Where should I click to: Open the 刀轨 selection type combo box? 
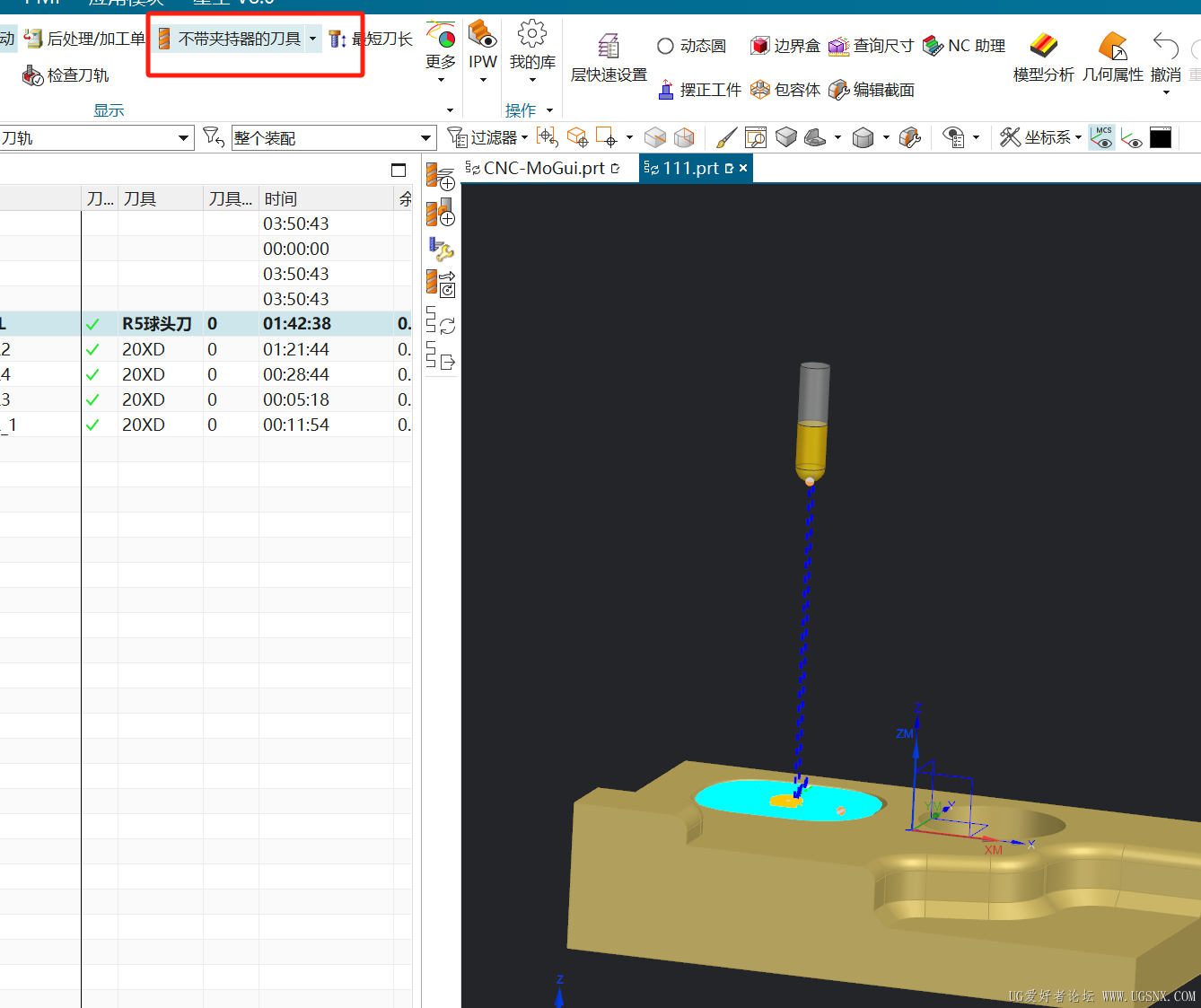pyautogui.click(x=96, y=138)
